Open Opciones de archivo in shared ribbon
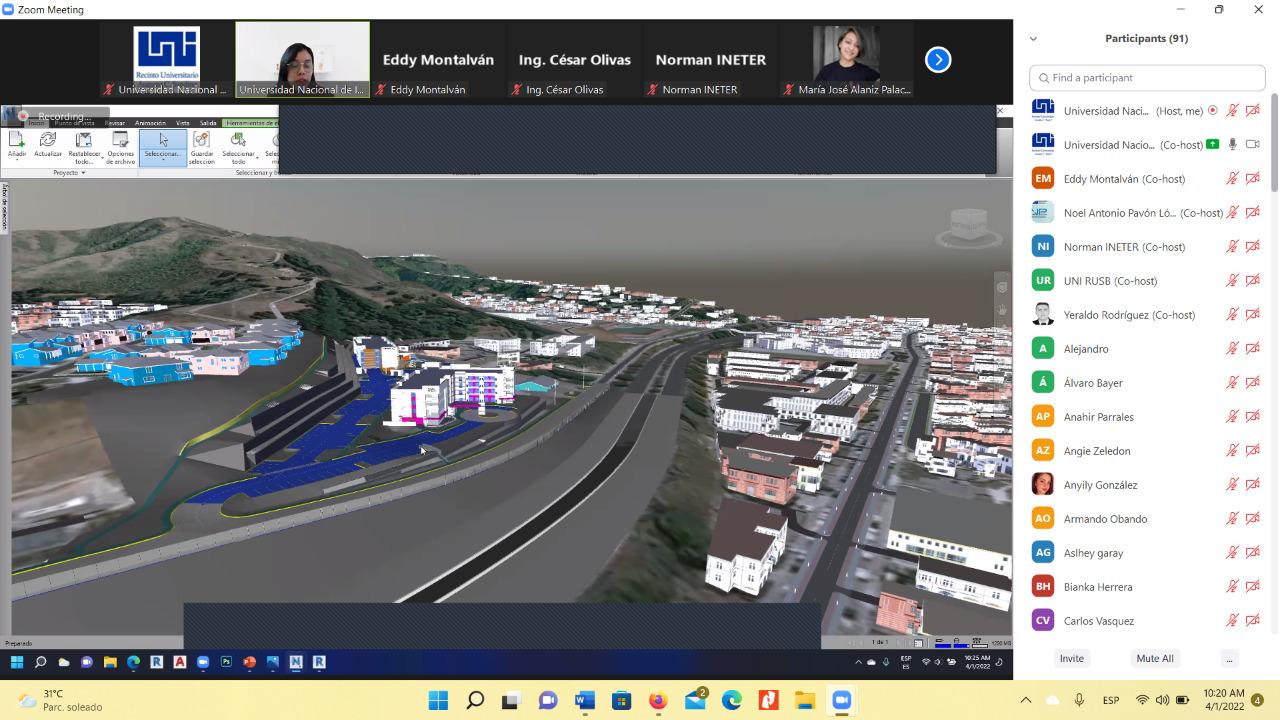The height and width of the screenshot is (720, 1280). pyautogui.click(x=120, y=148)
